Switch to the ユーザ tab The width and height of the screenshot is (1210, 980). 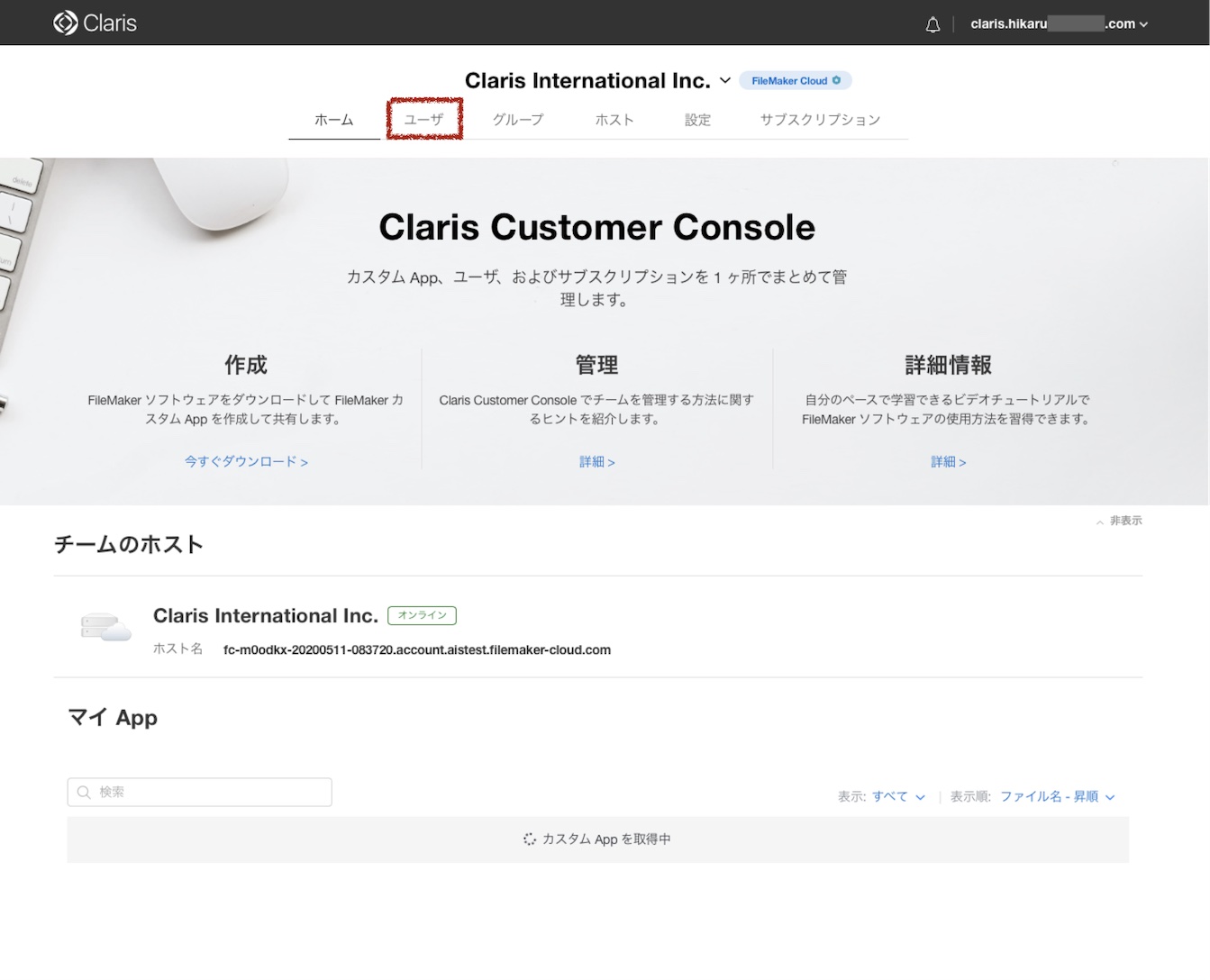pos(423,119)
